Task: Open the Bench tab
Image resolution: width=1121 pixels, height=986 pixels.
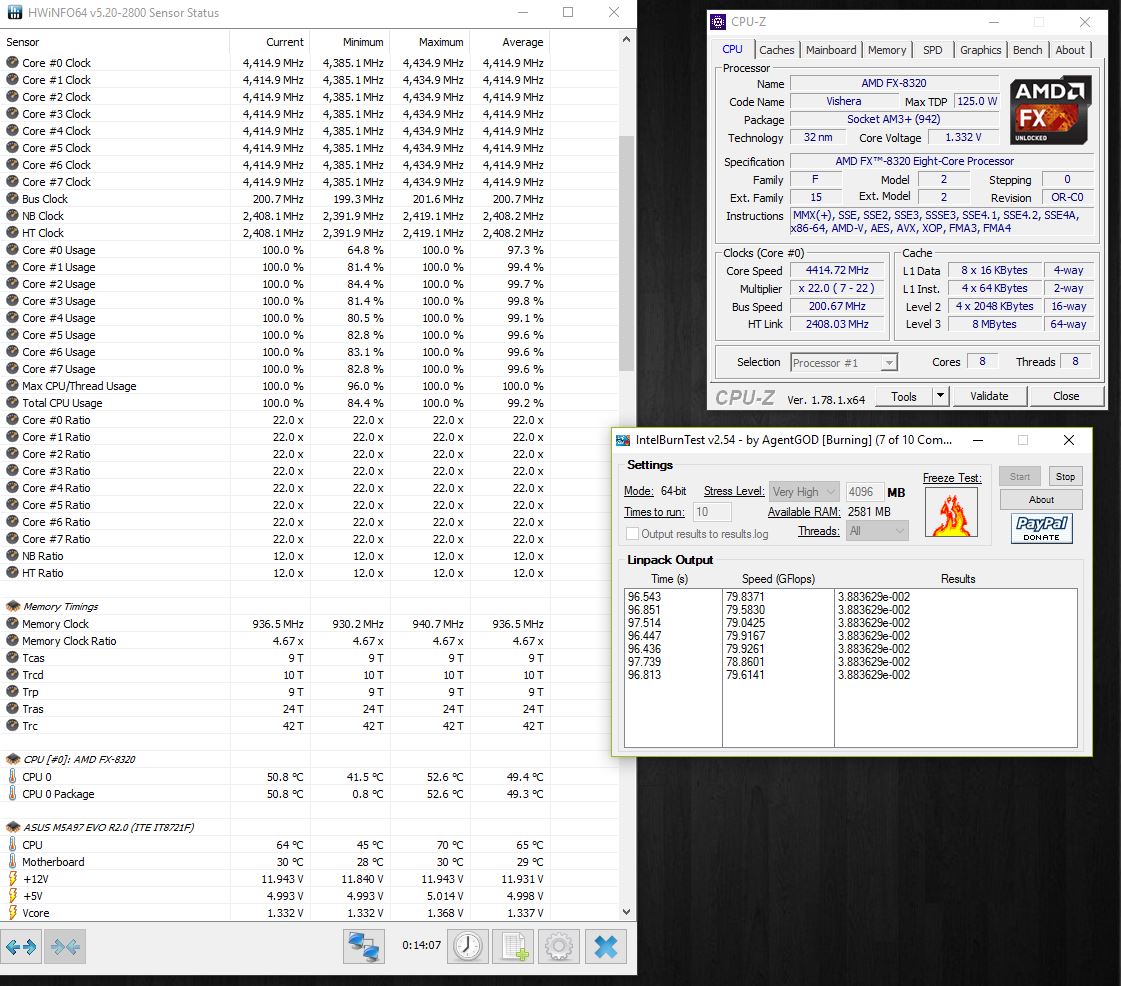Action: [1027, 50]
